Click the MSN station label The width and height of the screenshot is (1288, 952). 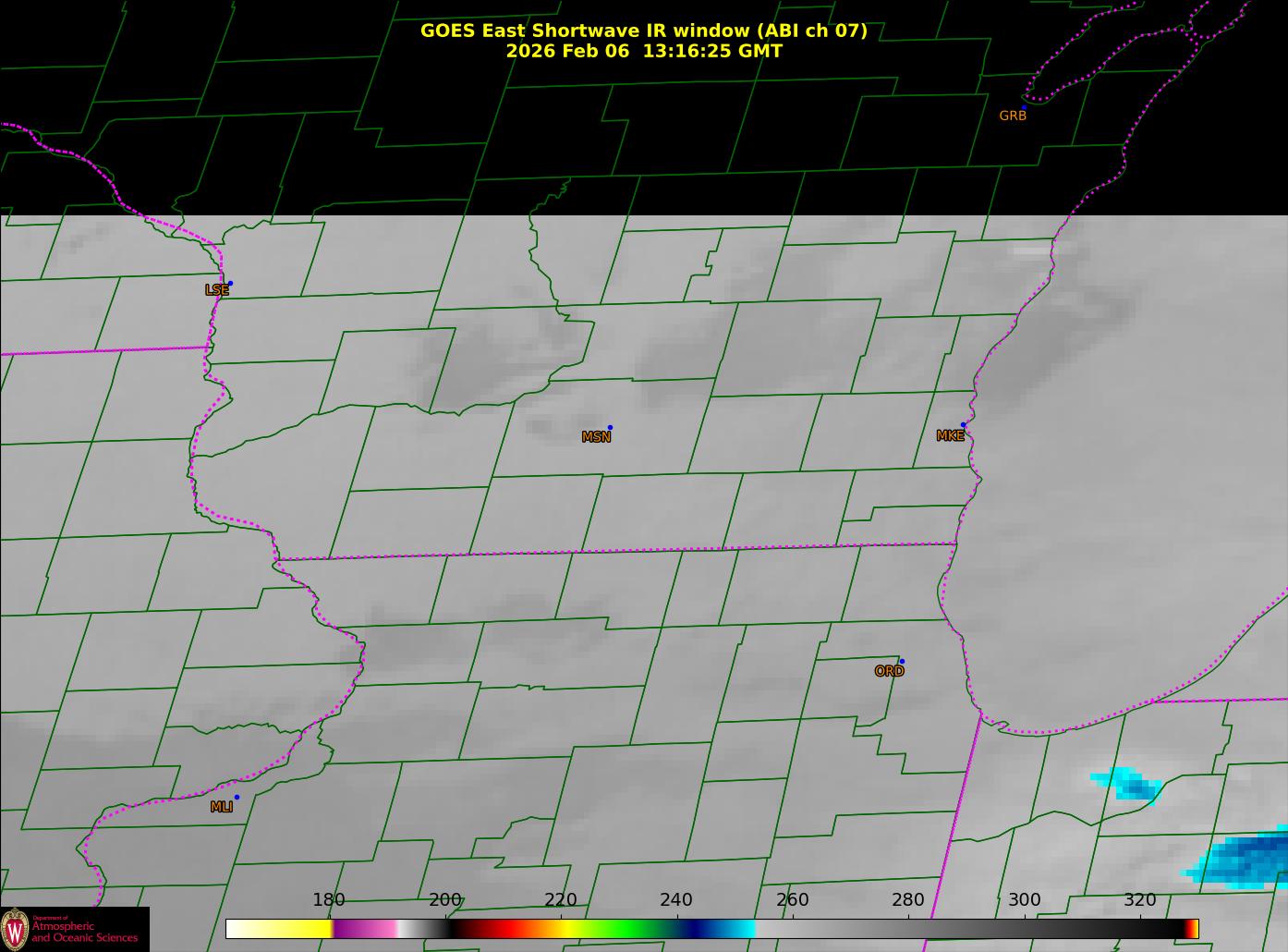tap(596, 437)
